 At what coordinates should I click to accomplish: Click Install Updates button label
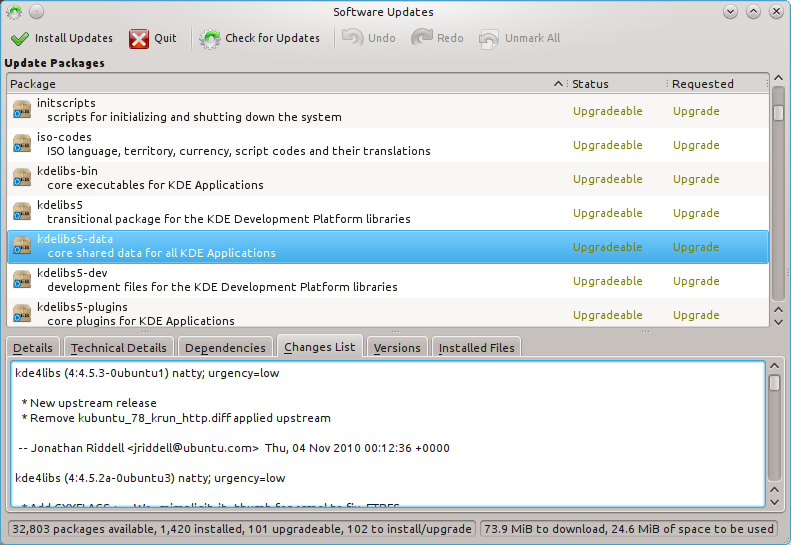coord(74,38)
